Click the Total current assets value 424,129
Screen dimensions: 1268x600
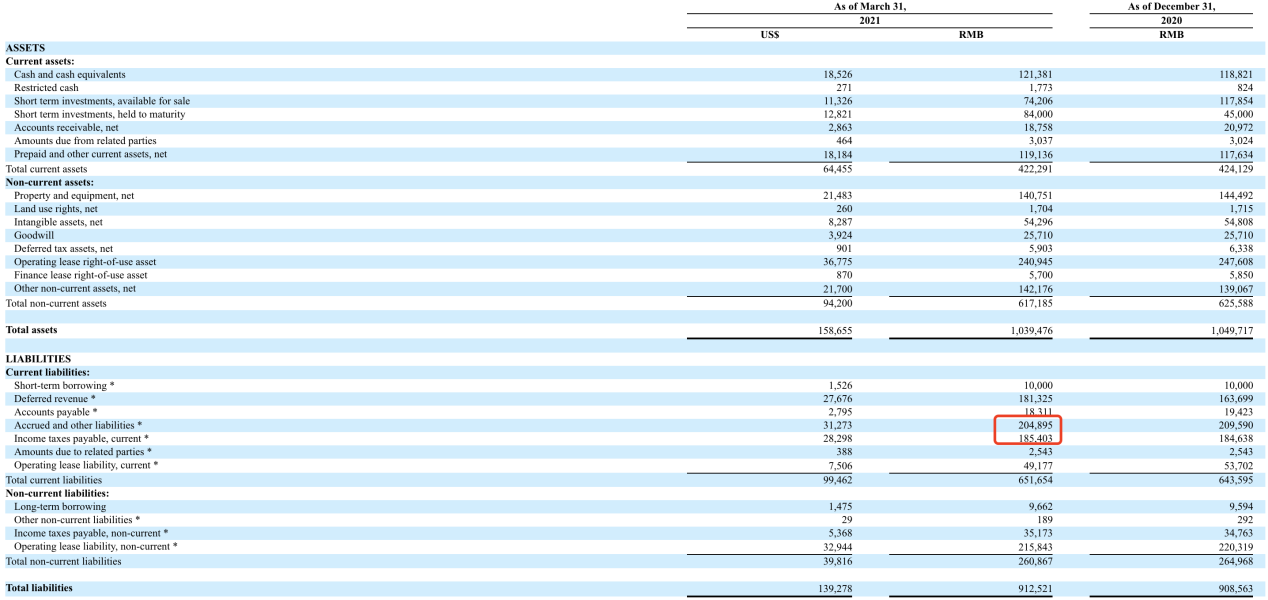(1231, 169)
